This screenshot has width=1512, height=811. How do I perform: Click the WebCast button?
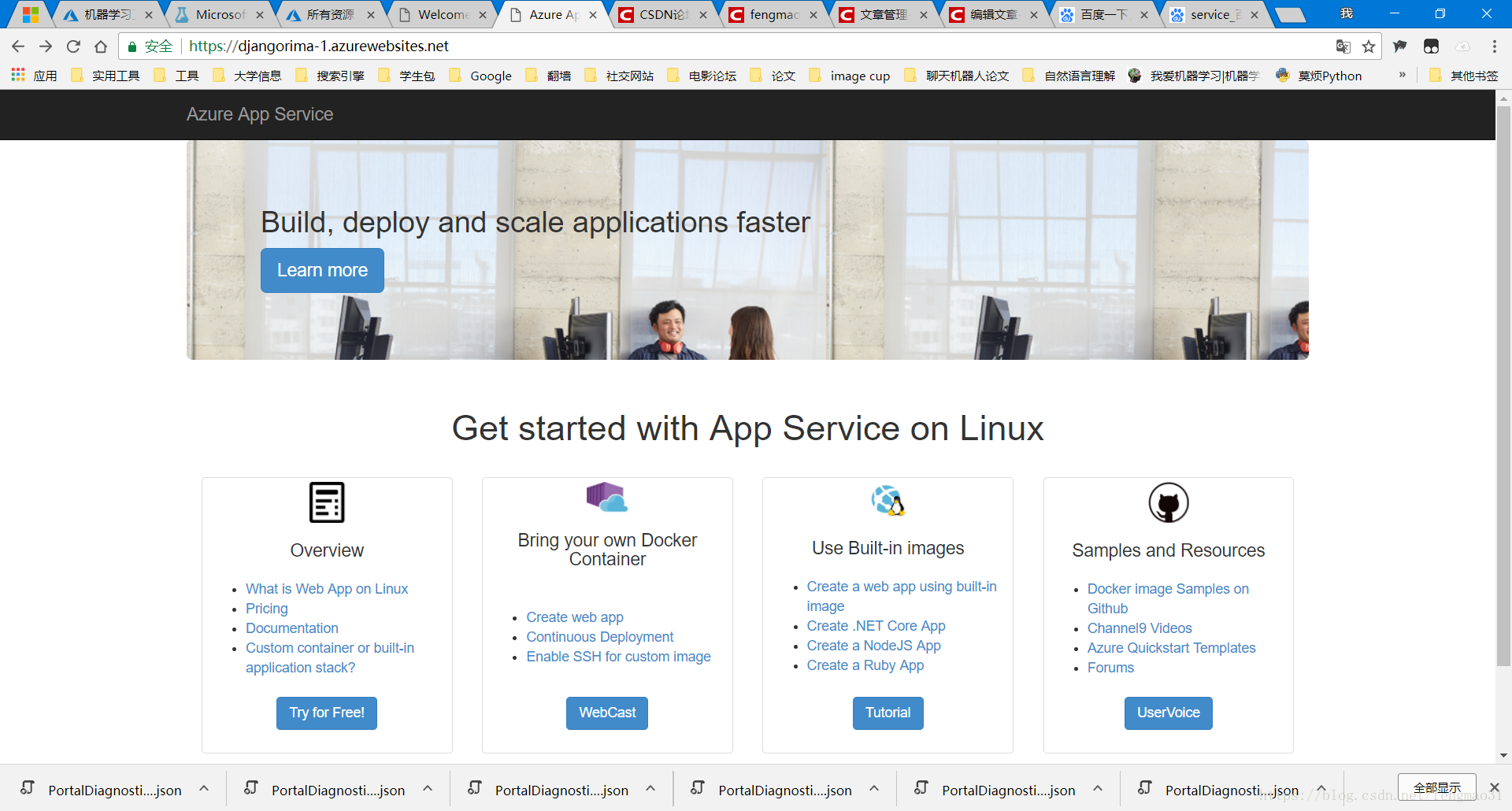[x=607, y=713]
